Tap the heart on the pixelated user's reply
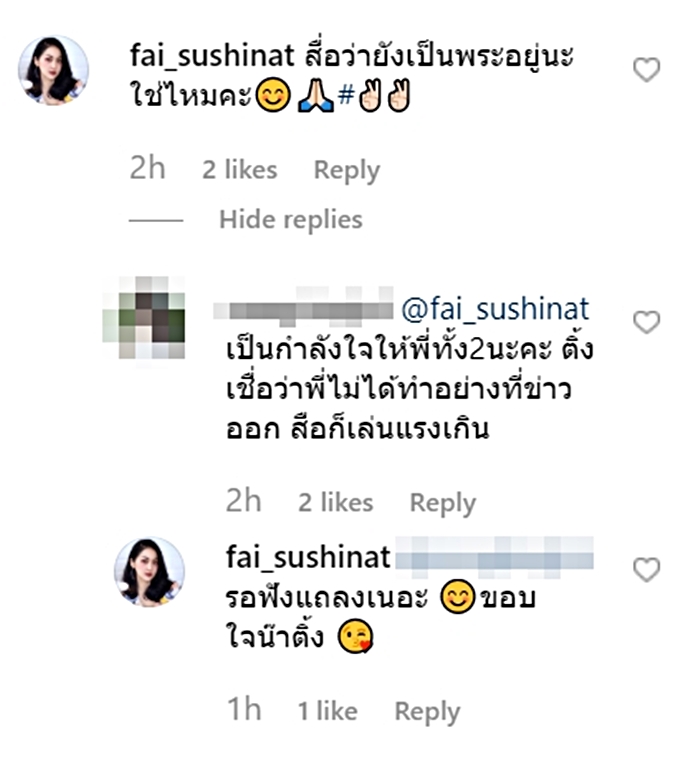 647,322
